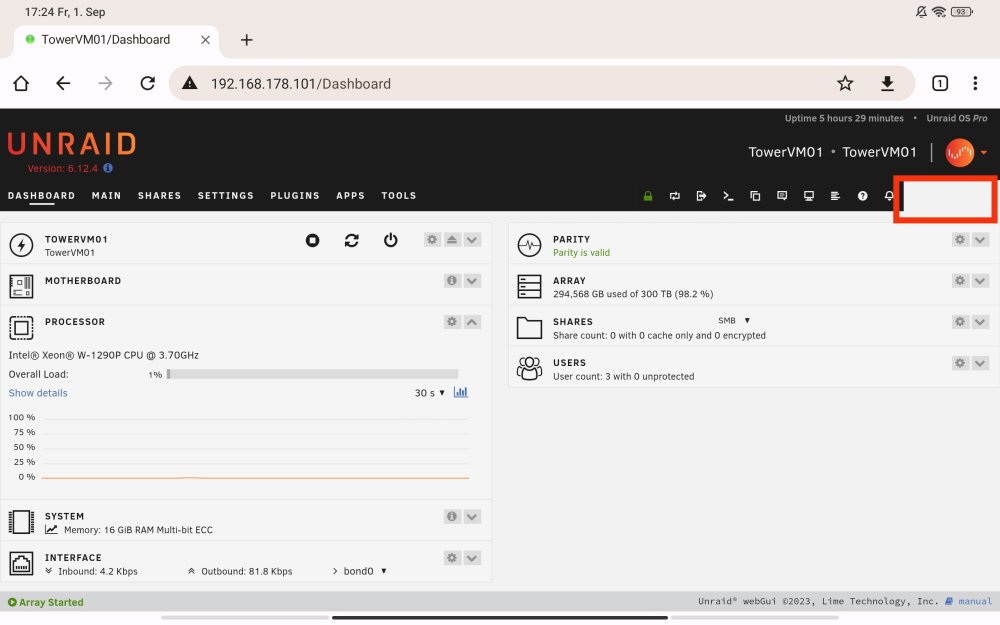The width and height of the screenshot is (1000, 625).
Task: Expand the Array section chevron
Action: 980,281
